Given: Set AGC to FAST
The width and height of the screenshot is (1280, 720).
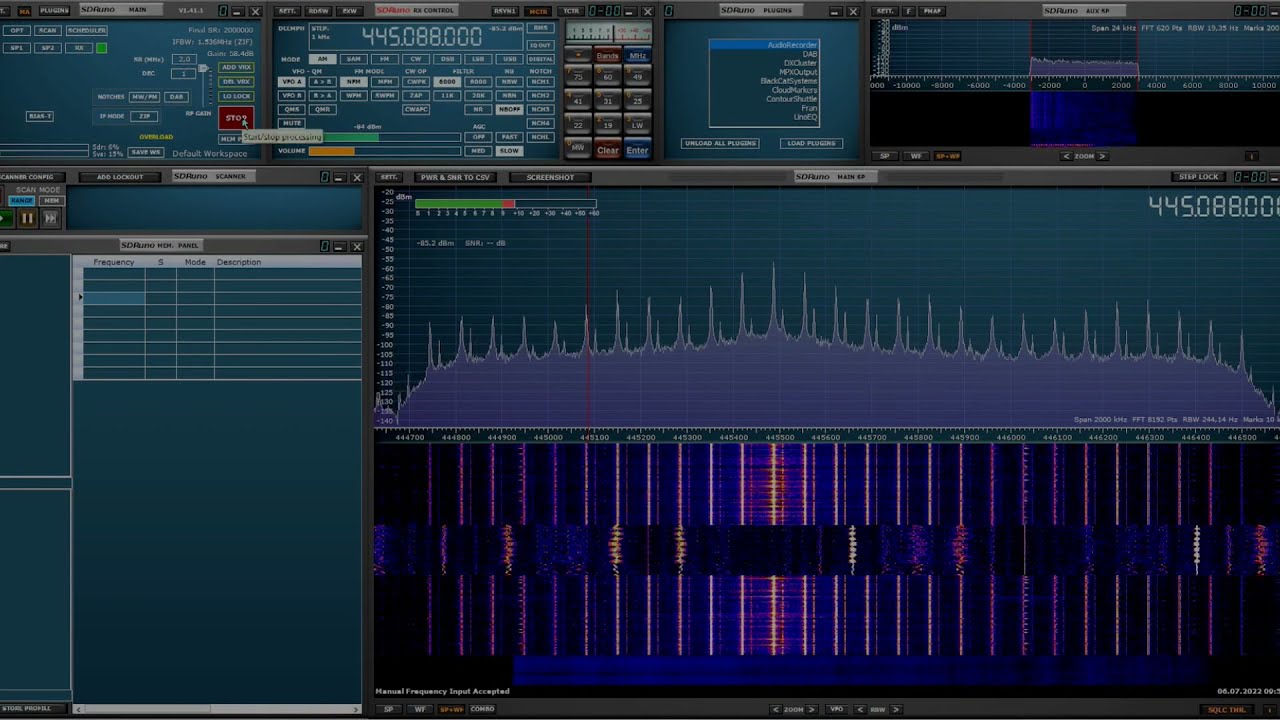Looking at the screenshot, I should pyautogui.click(x=509, y=137).
